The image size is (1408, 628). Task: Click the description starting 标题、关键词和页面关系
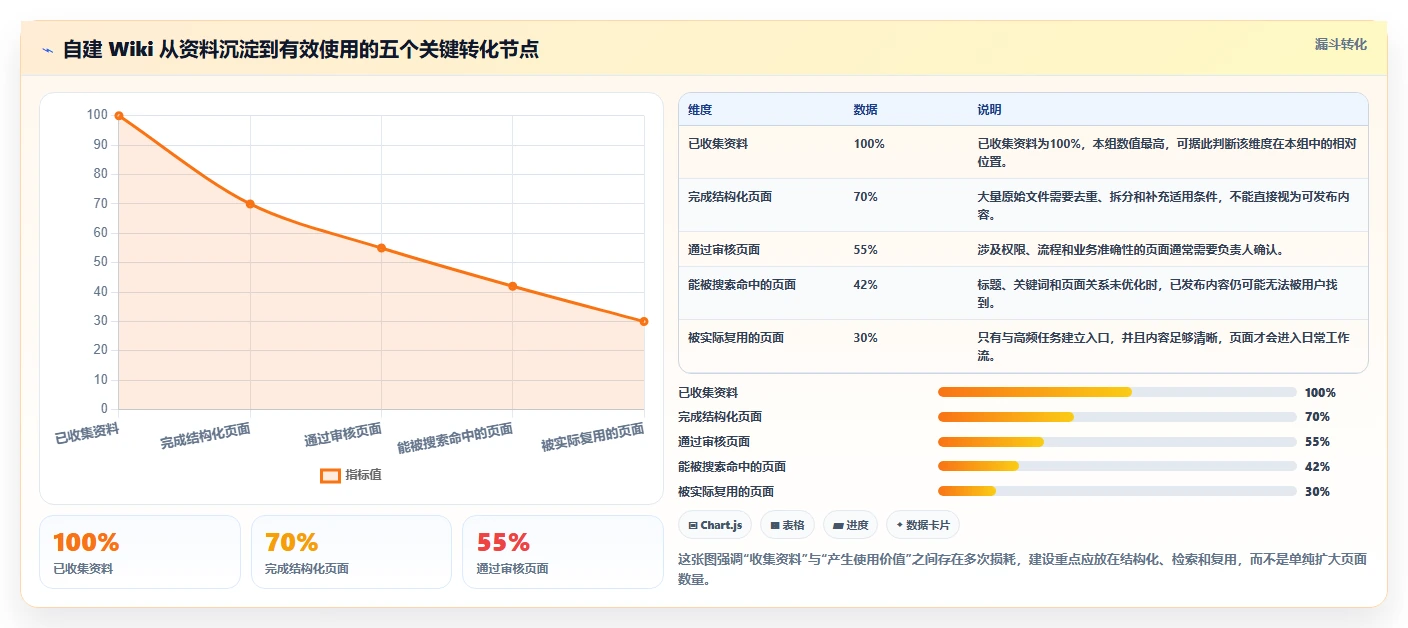[1157, 294]
